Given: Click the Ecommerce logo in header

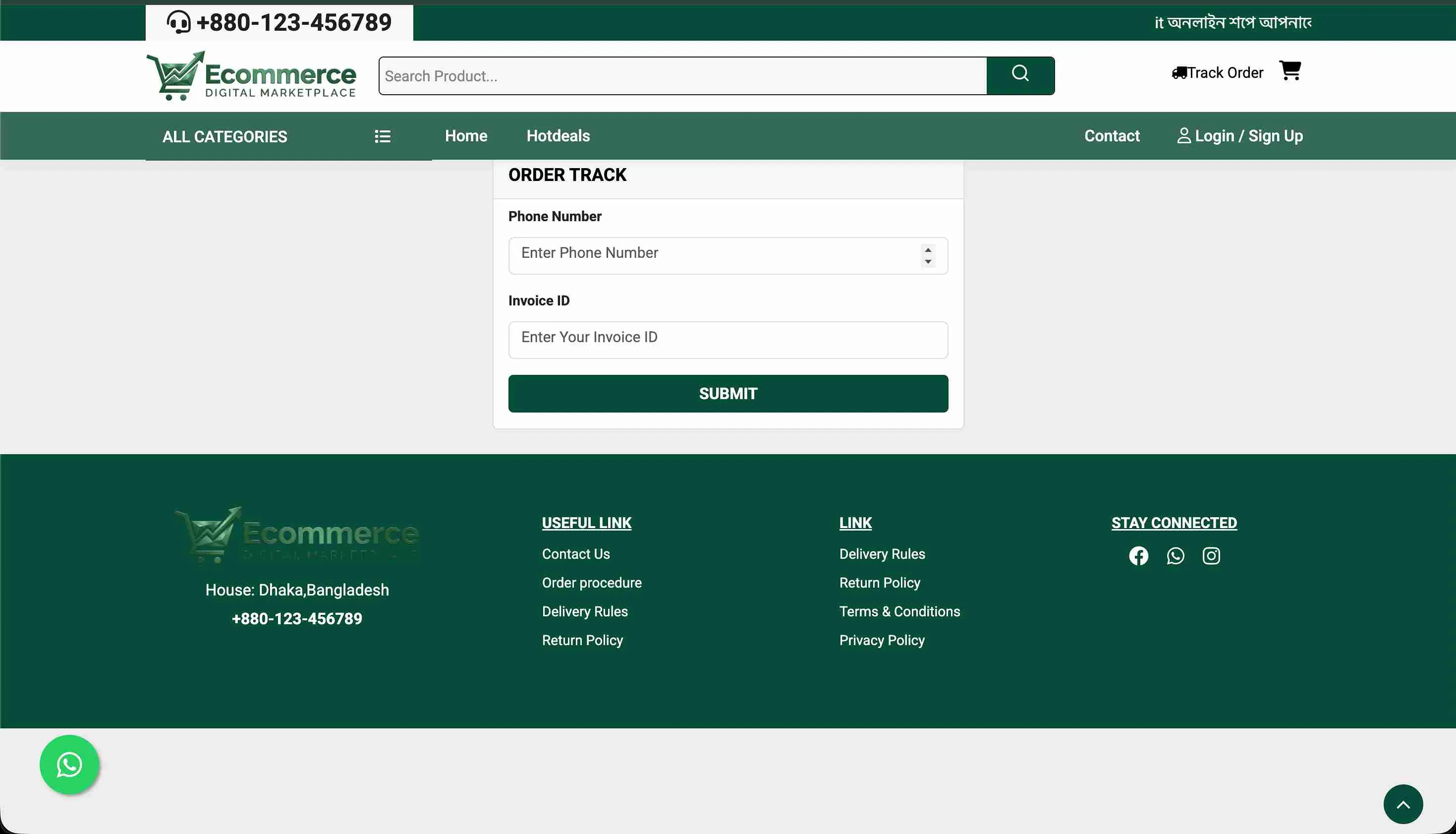Looking at the screenshot, I should [x=251, y=75].
